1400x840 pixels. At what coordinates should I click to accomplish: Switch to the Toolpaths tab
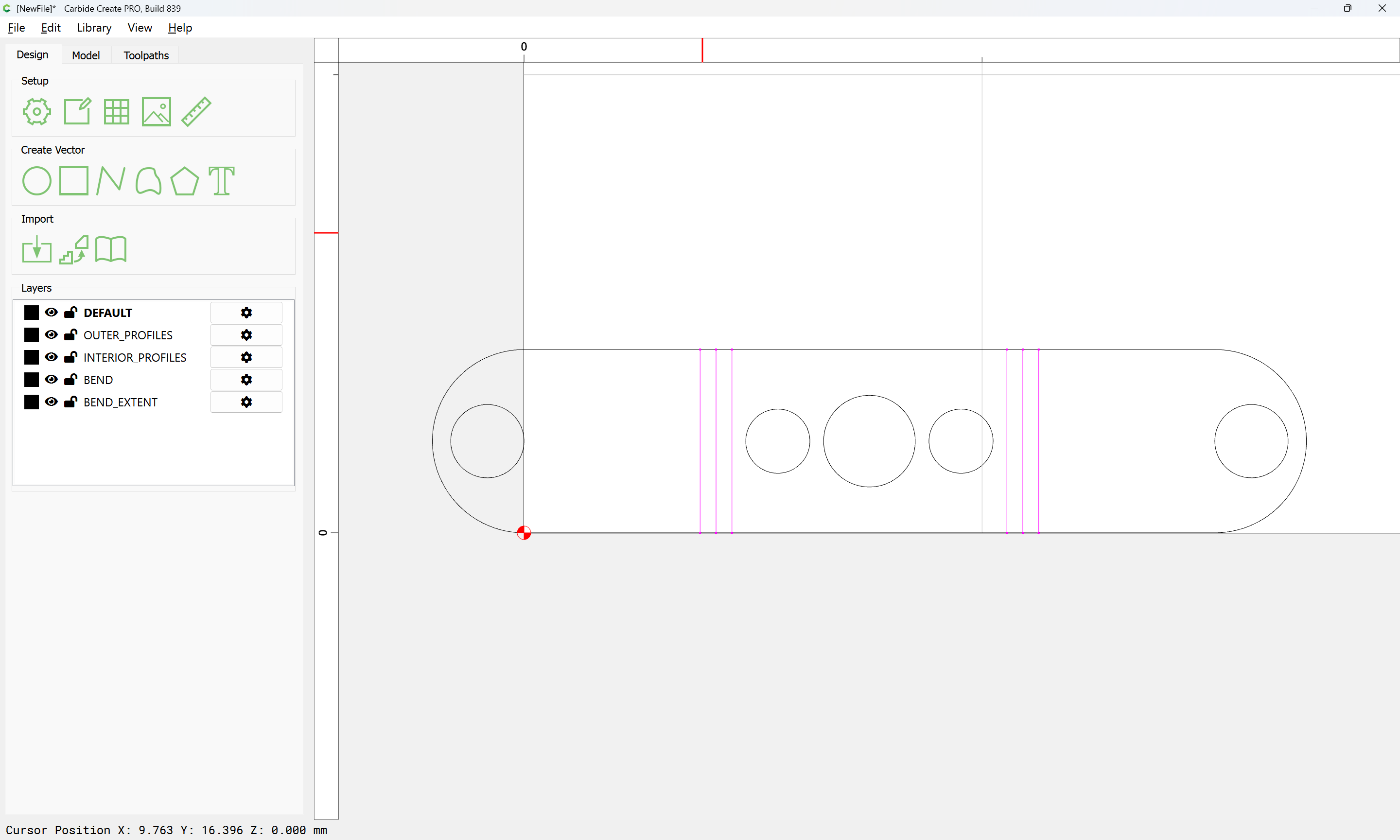click(x=146, y=55)
